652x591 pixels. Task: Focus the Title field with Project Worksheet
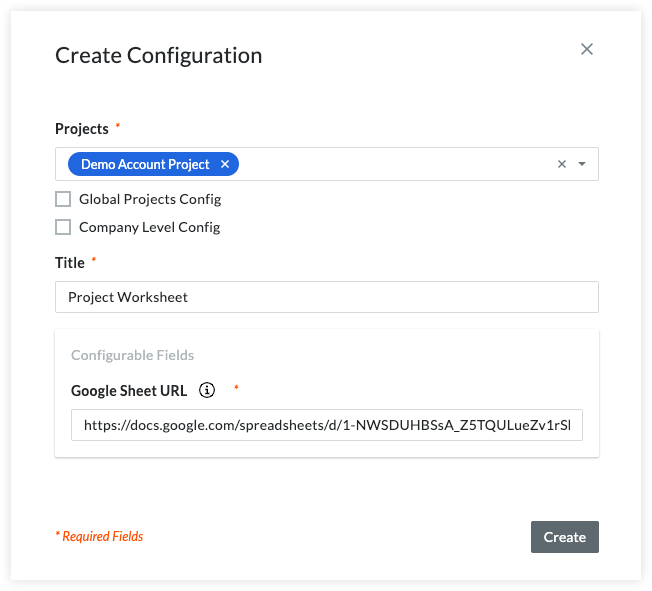click(x=326, y=297)
